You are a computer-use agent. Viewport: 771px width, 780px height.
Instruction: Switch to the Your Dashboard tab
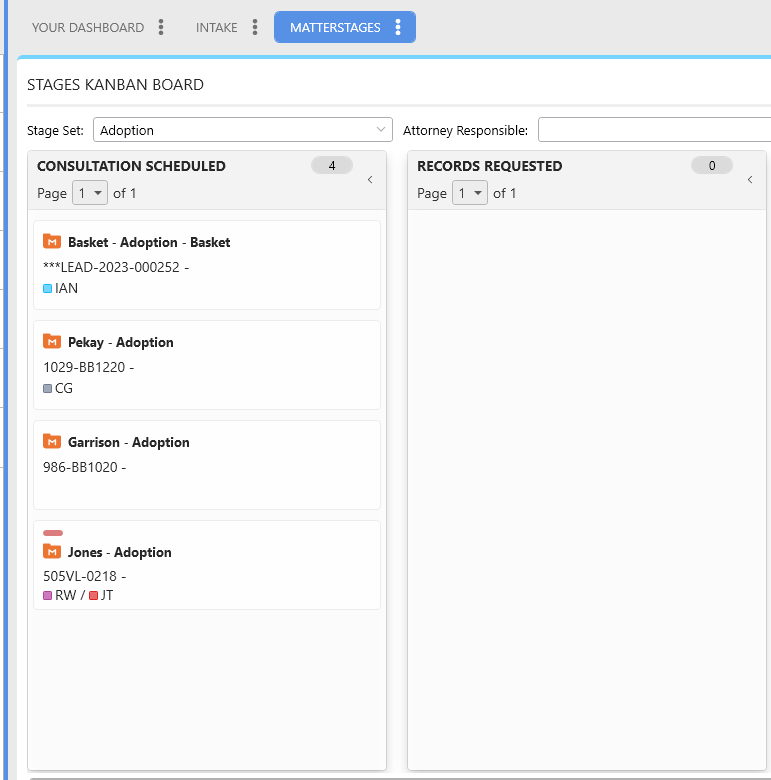coord(88,28)
